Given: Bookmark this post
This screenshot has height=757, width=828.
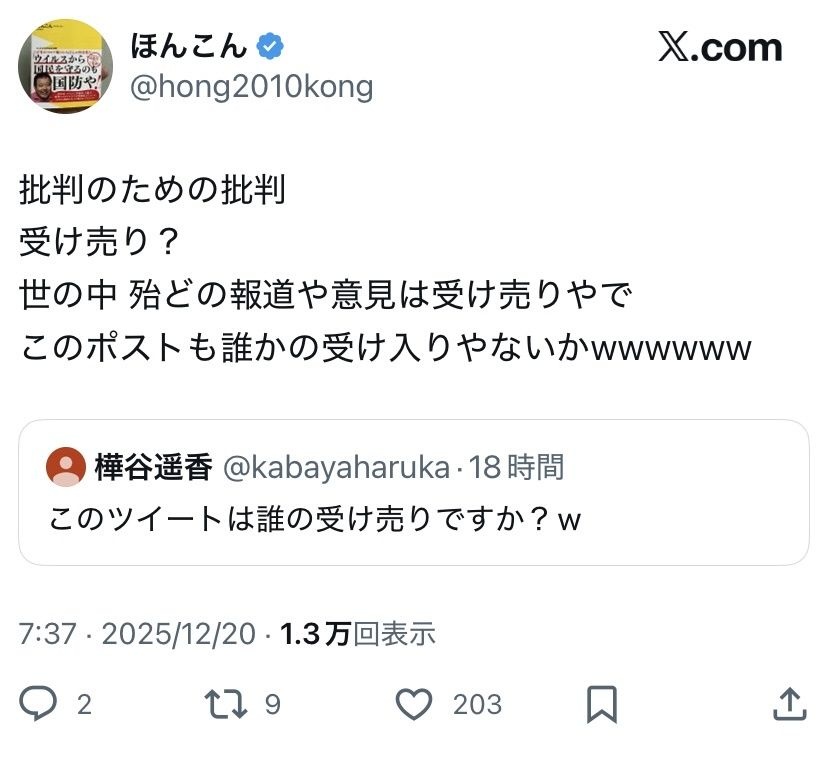Looking at the screenshot, I should coord(601,705).
